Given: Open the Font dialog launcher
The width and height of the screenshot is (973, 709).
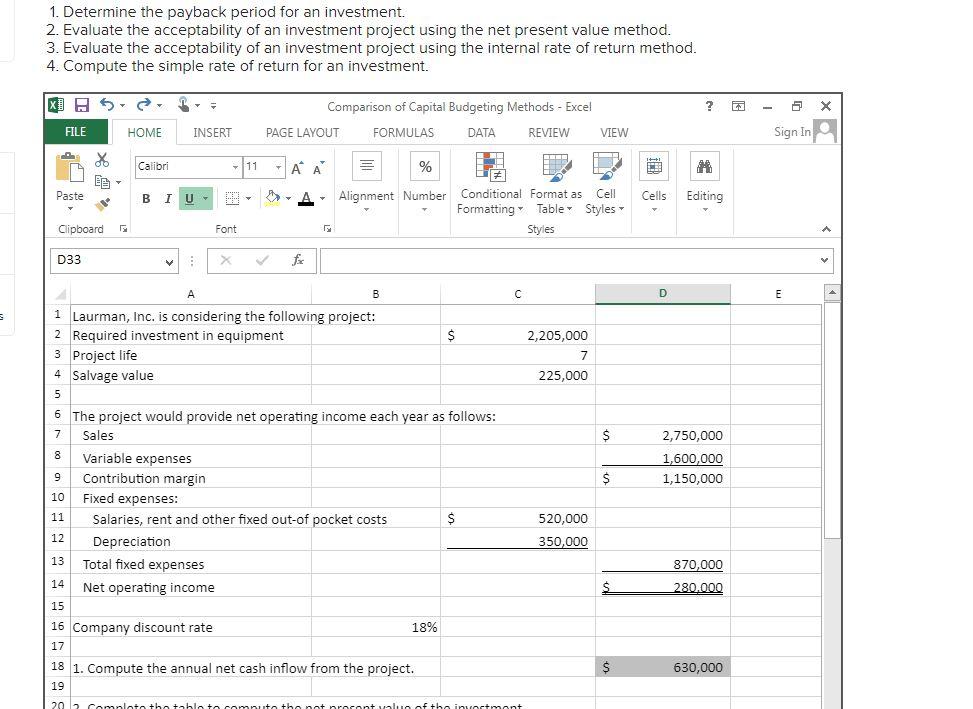Looking at the screenshot, I should click(327, 229).
